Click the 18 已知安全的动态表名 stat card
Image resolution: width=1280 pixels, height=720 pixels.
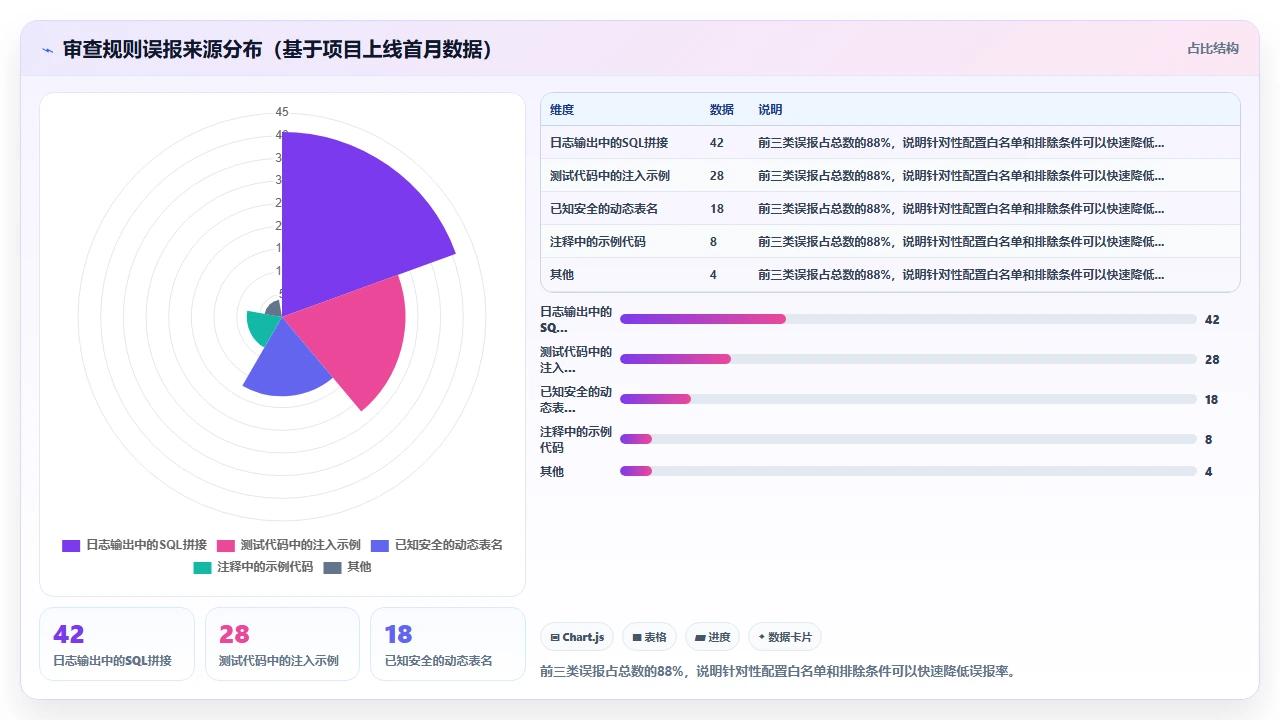[448, 644]
